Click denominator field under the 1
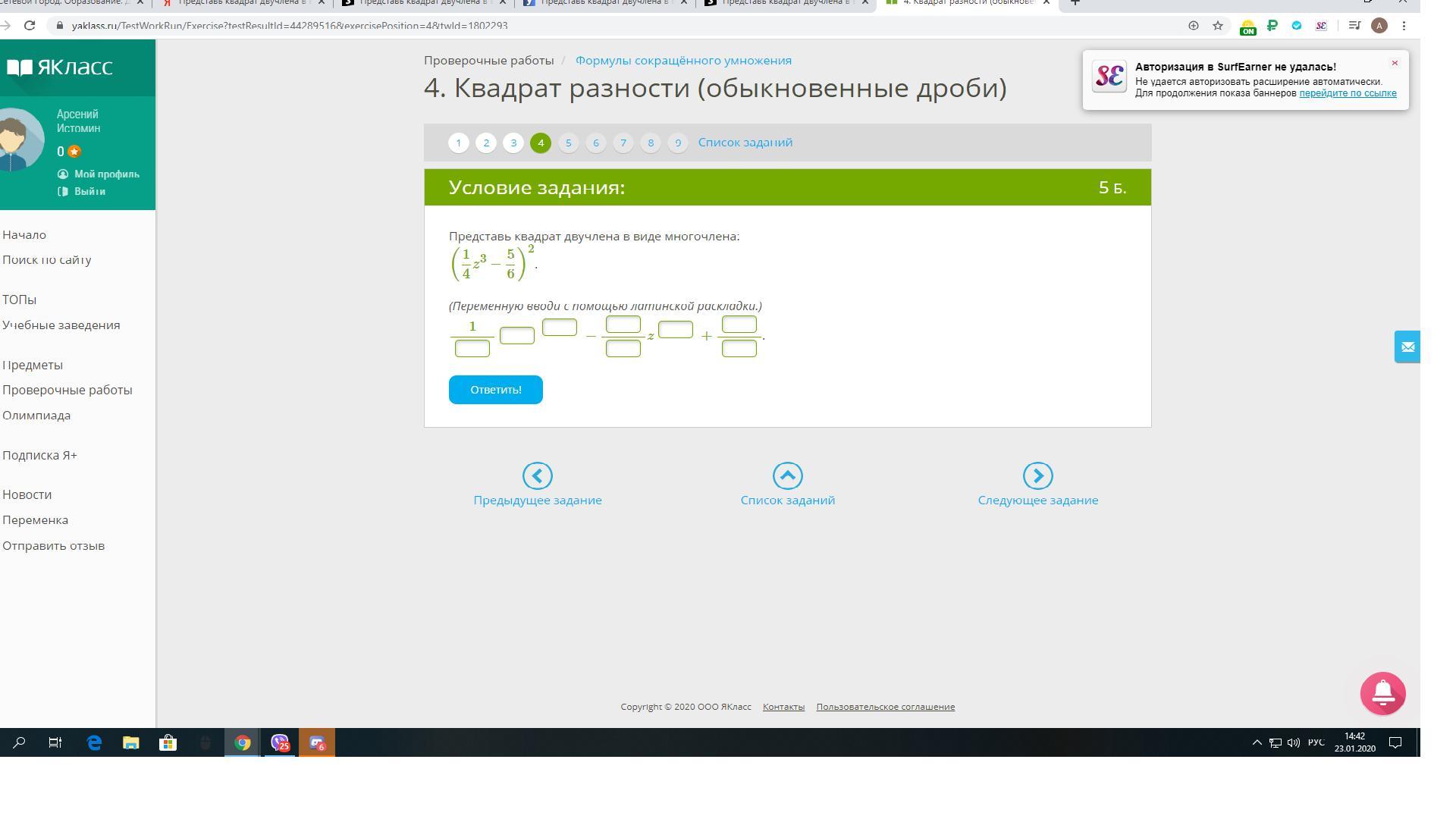 tap(472, 349)
